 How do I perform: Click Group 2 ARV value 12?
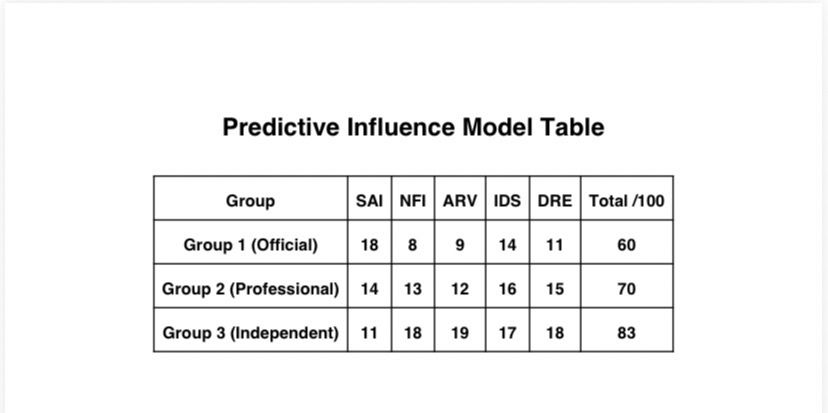coord(460,289)
